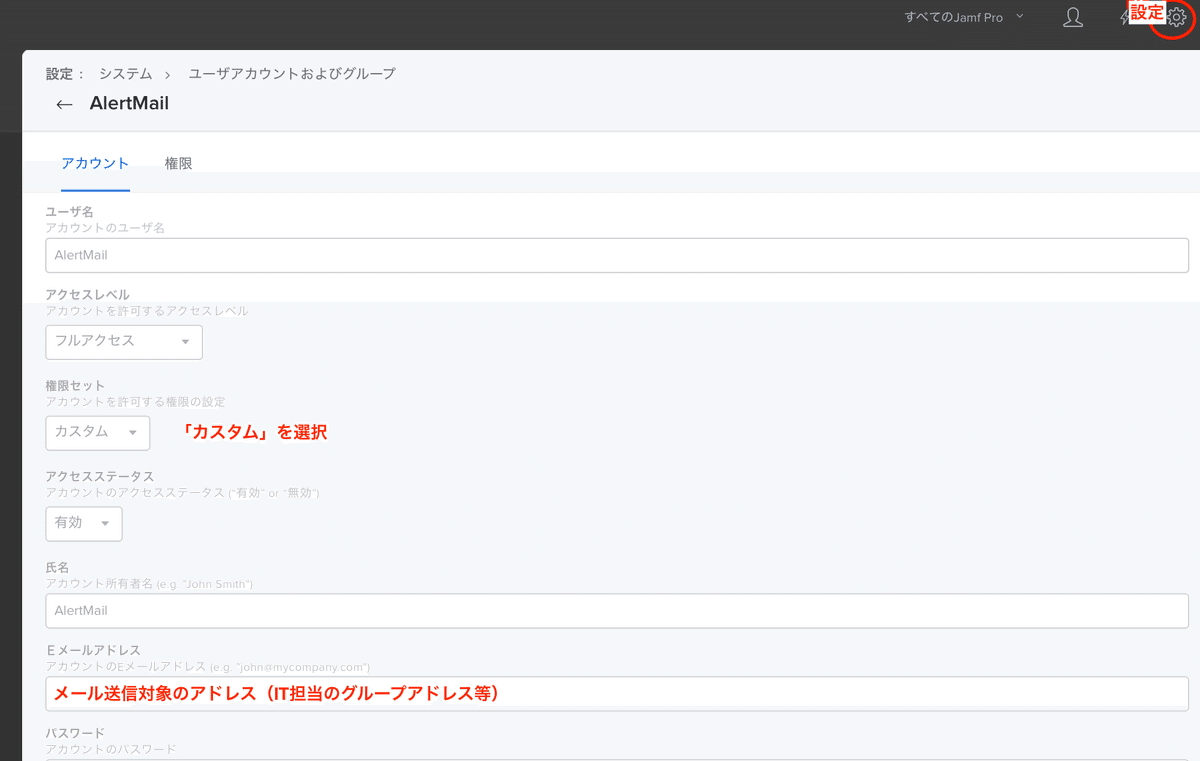
Task: Click the システム breadcrumb link
Action: 125,74
